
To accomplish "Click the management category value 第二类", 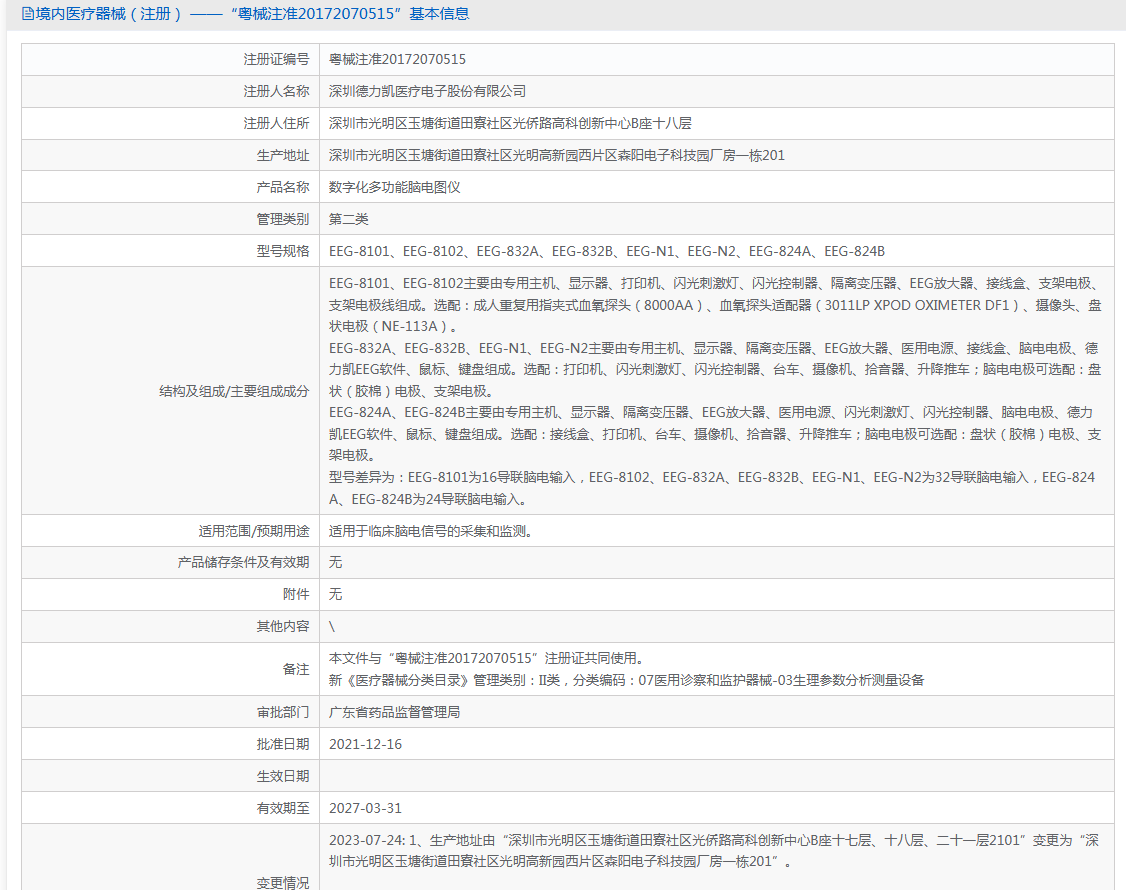I will click(x=348, y=219).
